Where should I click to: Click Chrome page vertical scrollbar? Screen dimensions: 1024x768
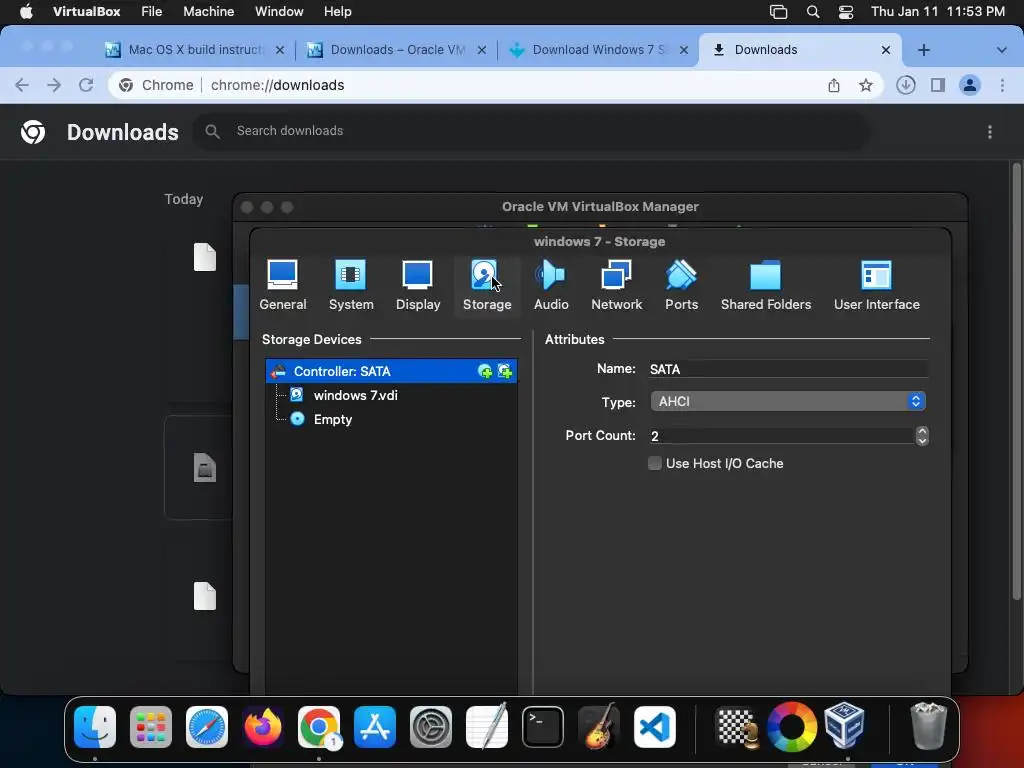click(x=1016, y=382)
